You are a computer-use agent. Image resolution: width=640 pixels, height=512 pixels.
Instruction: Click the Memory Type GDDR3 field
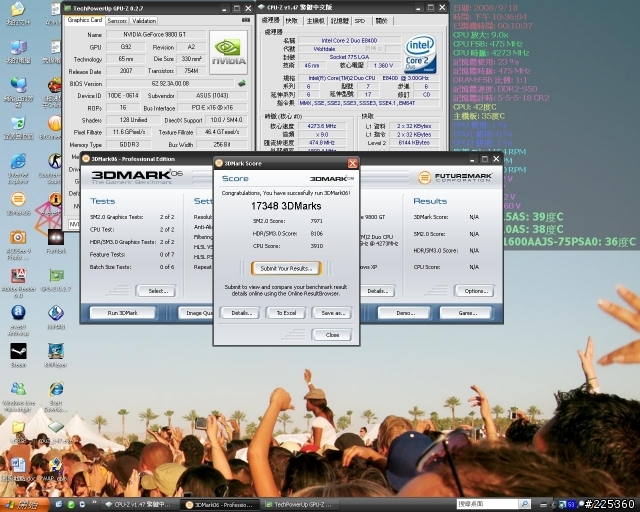pos(129,144)
